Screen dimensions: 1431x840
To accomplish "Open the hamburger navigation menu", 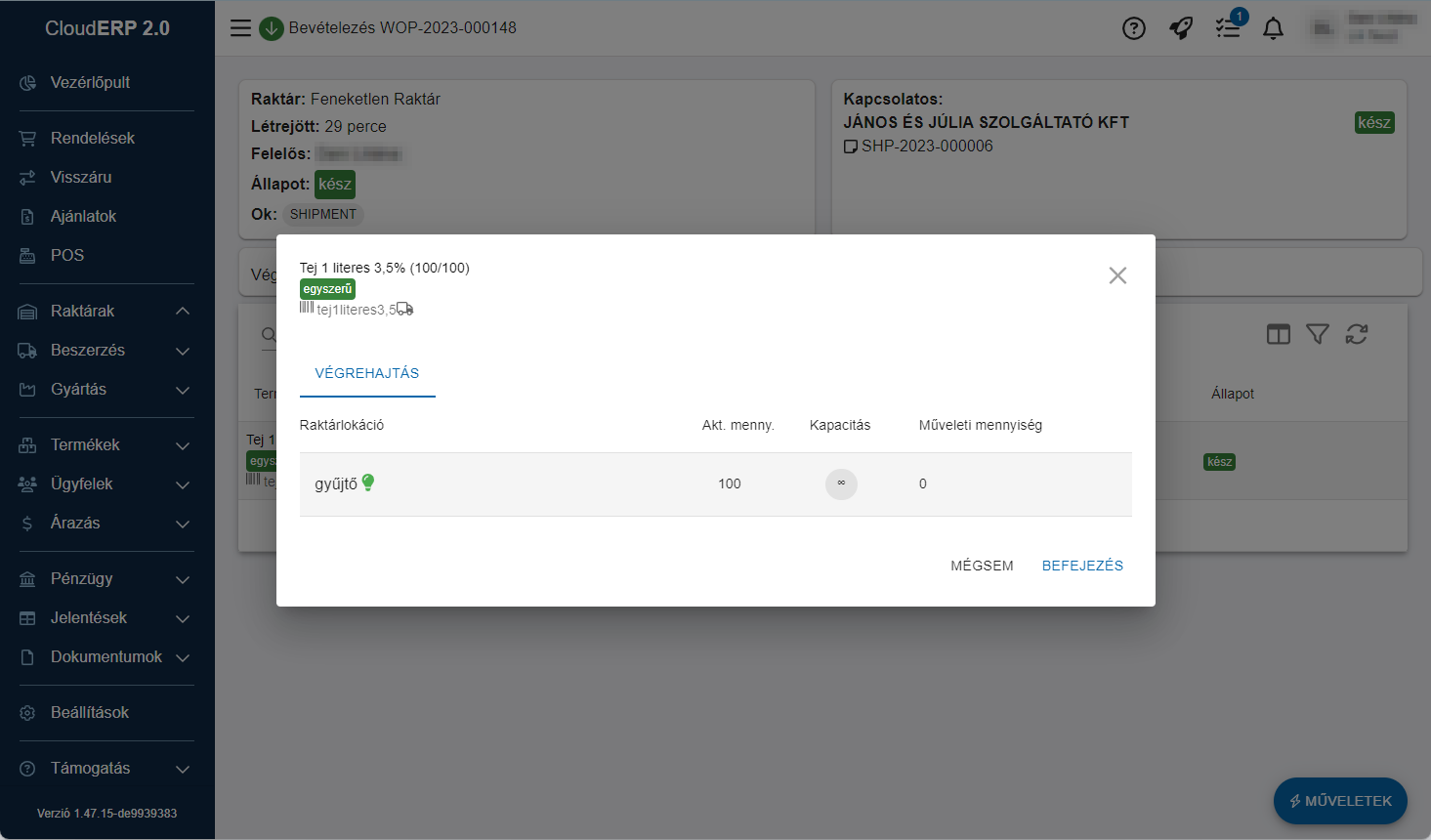I will pos(240,28).
